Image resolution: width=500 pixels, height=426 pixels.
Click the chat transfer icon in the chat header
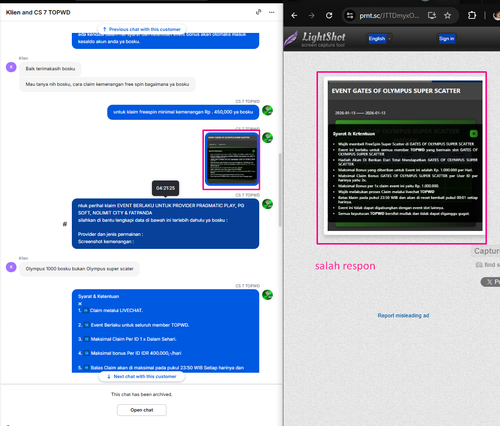258,12
